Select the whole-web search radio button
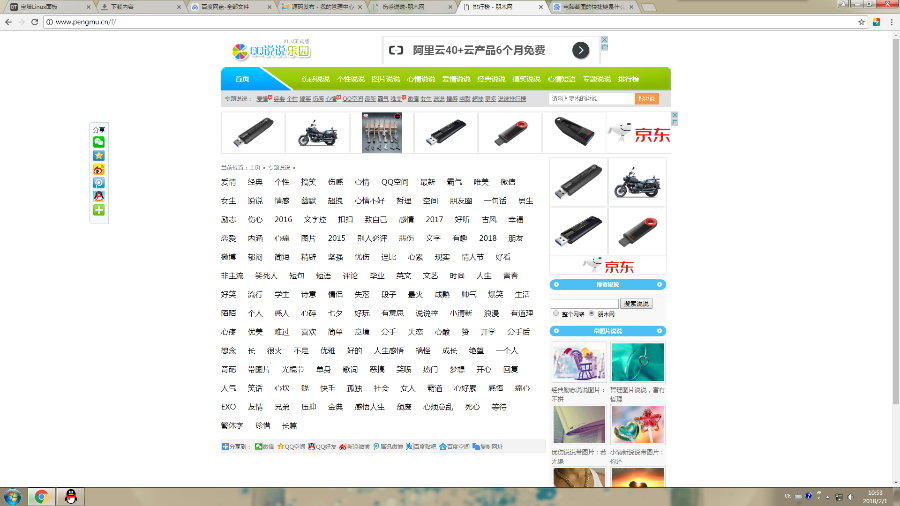 (x=556, y=314)
